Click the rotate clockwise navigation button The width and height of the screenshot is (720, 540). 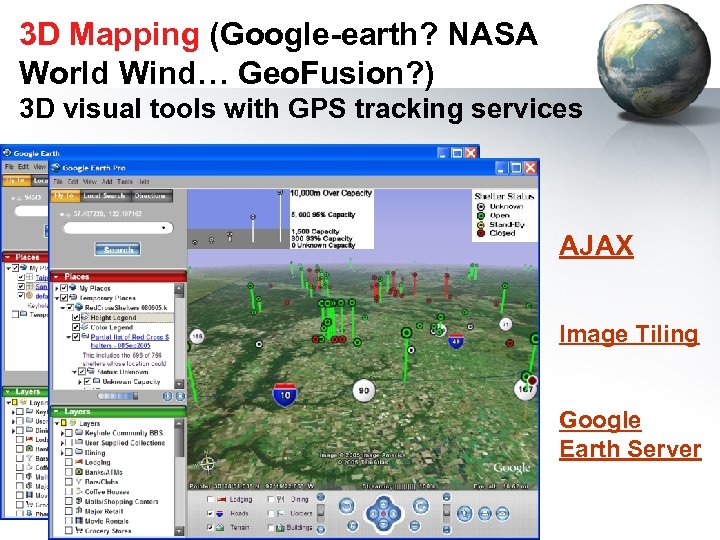421,506
